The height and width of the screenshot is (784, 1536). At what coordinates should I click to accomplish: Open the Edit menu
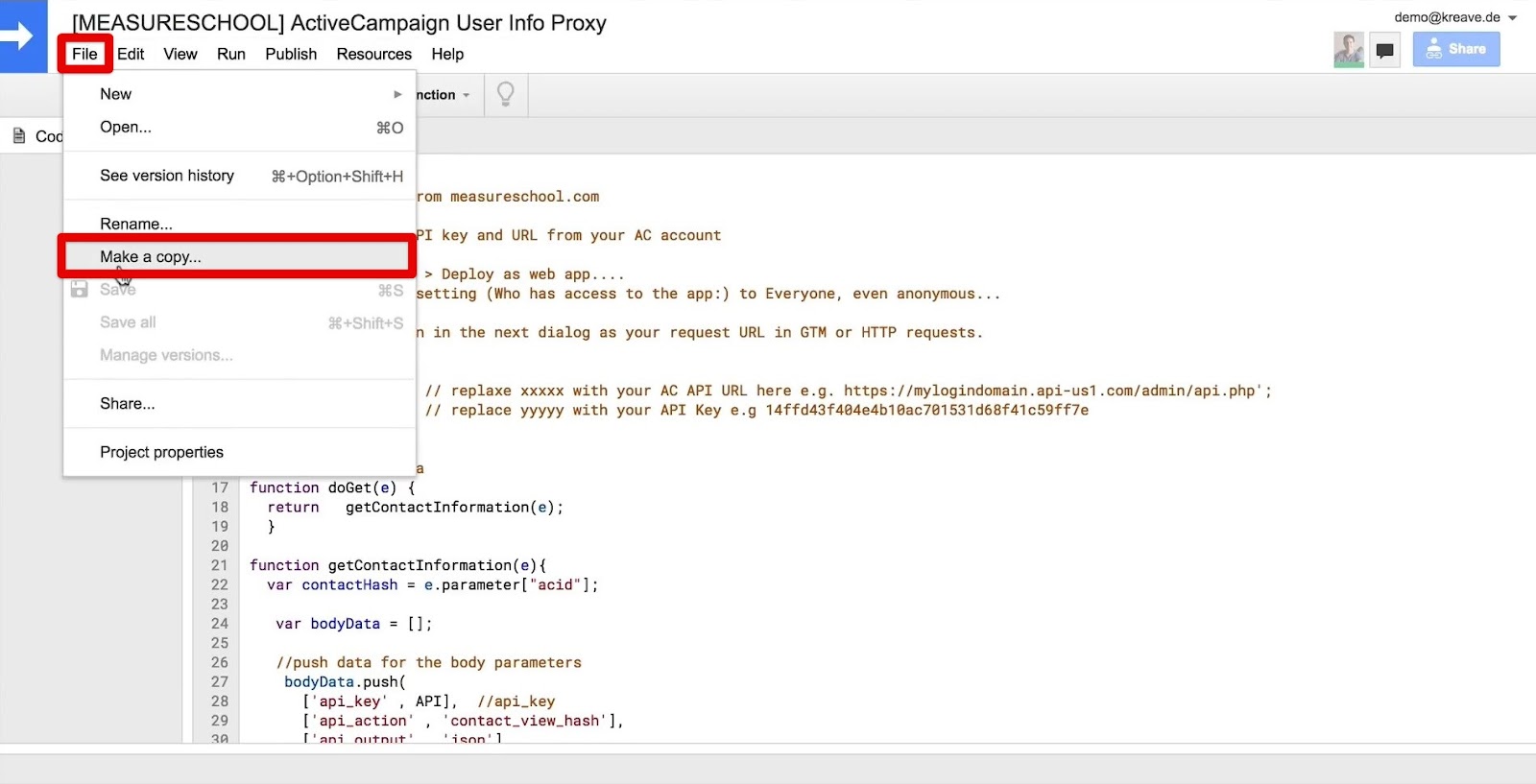click(131, 54)
